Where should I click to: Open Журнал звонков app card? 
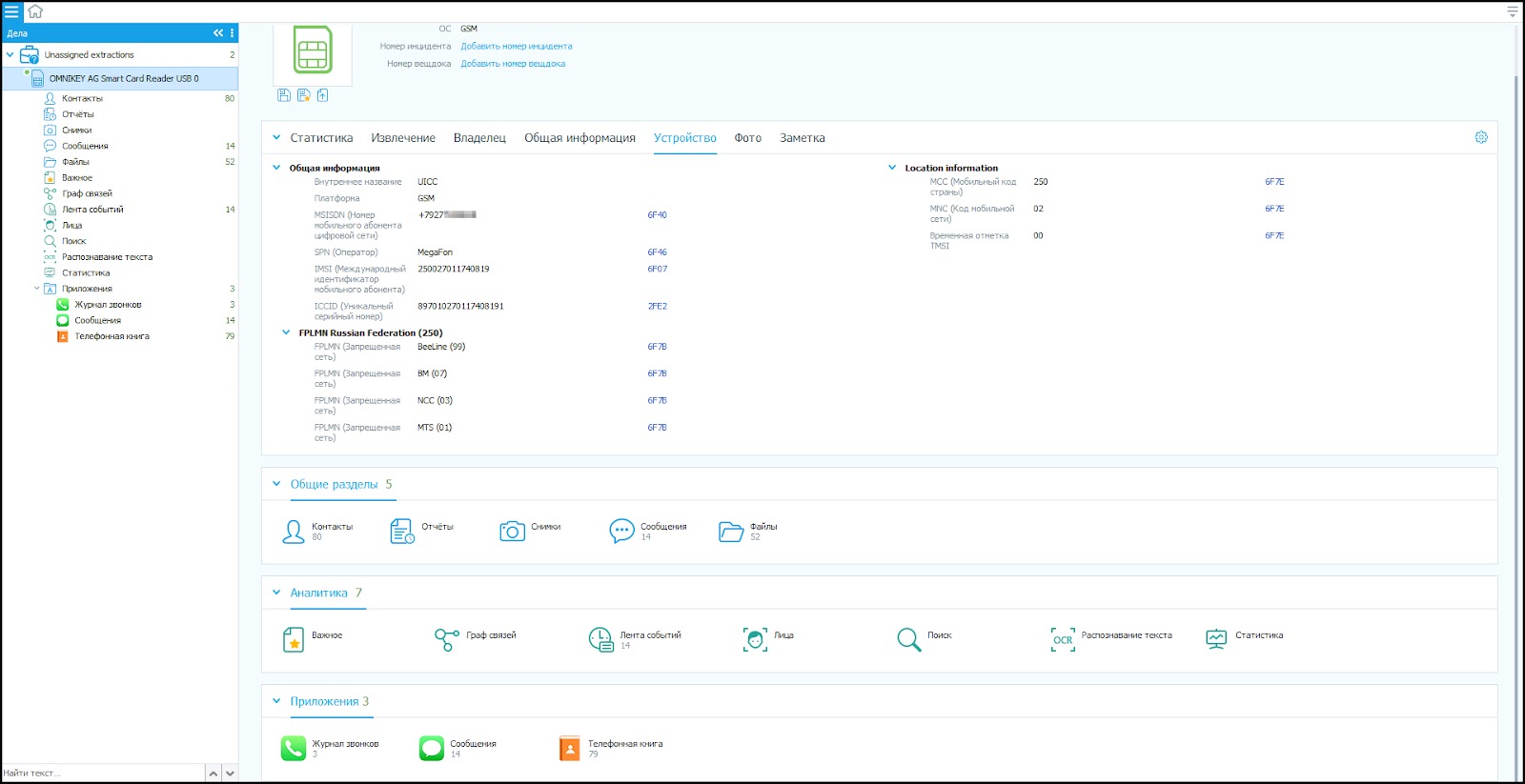coord(330,749)
